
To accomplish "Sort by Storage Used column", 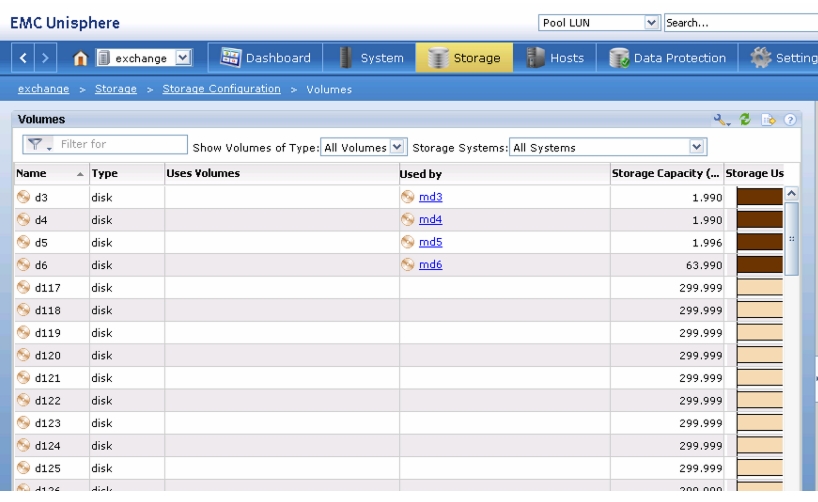I will pyautogui.click(x=755, y=173).
